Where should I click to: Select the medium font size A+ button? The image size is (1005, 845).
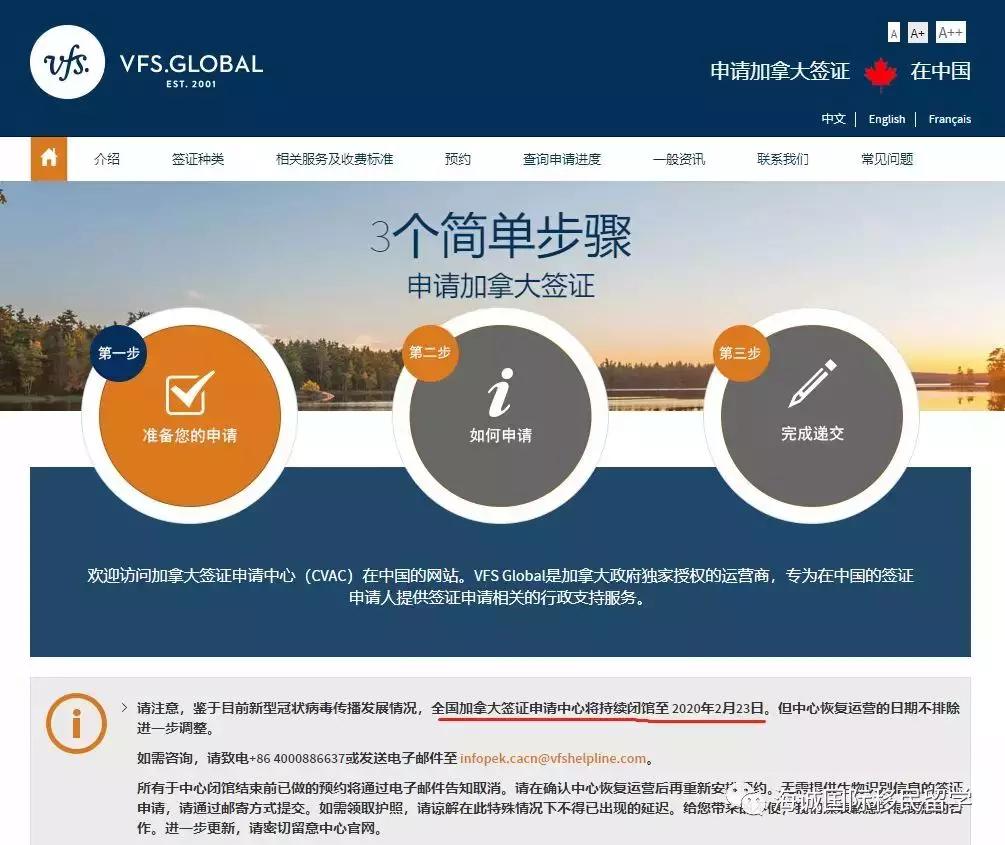[917, 34]
